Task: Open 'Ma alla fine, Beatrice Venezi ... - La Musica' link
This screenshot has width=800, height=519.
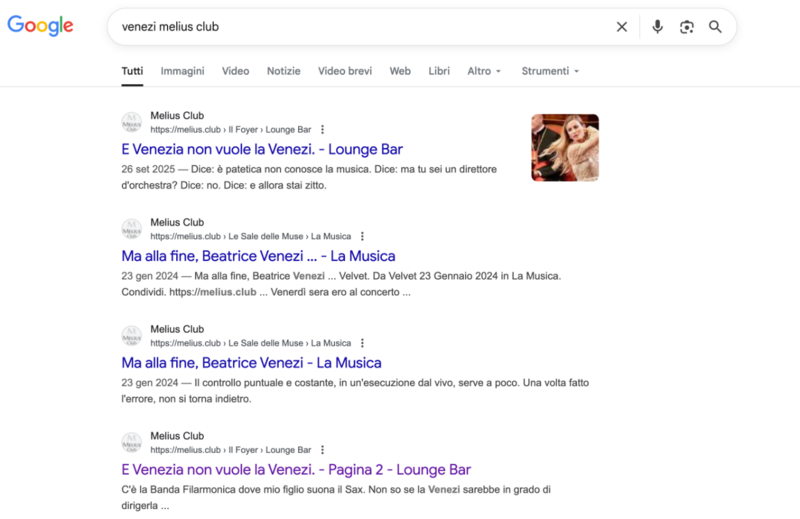Action: 258,256
